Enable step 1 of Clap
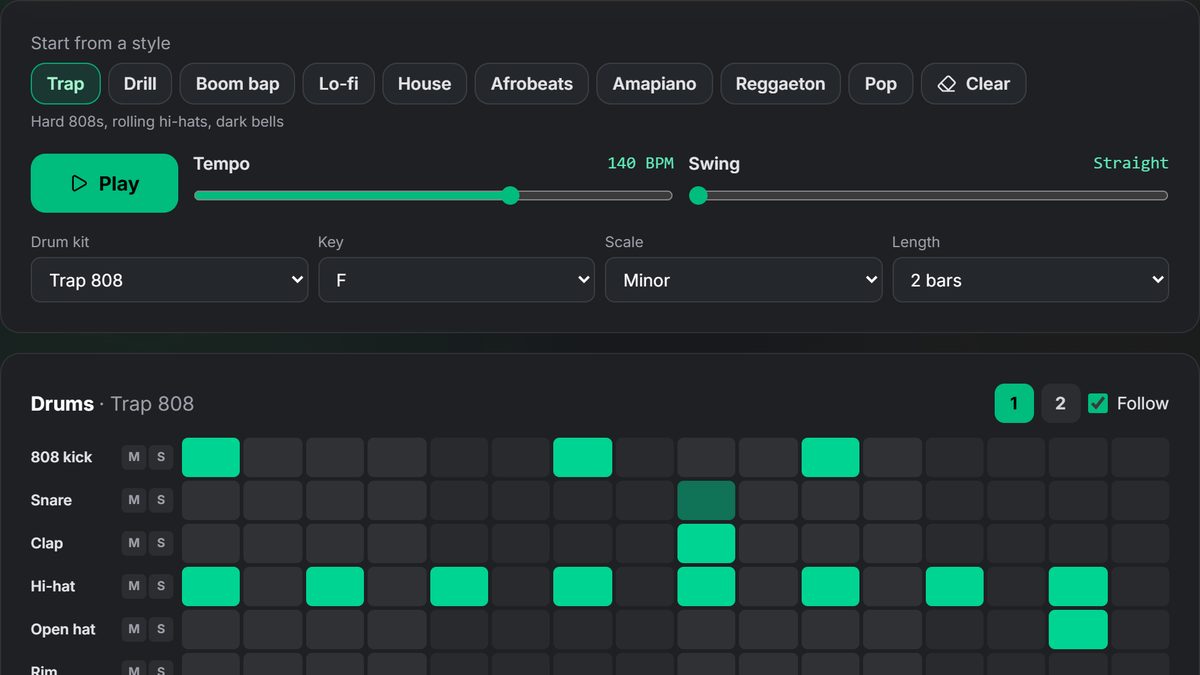 [211, 543]
